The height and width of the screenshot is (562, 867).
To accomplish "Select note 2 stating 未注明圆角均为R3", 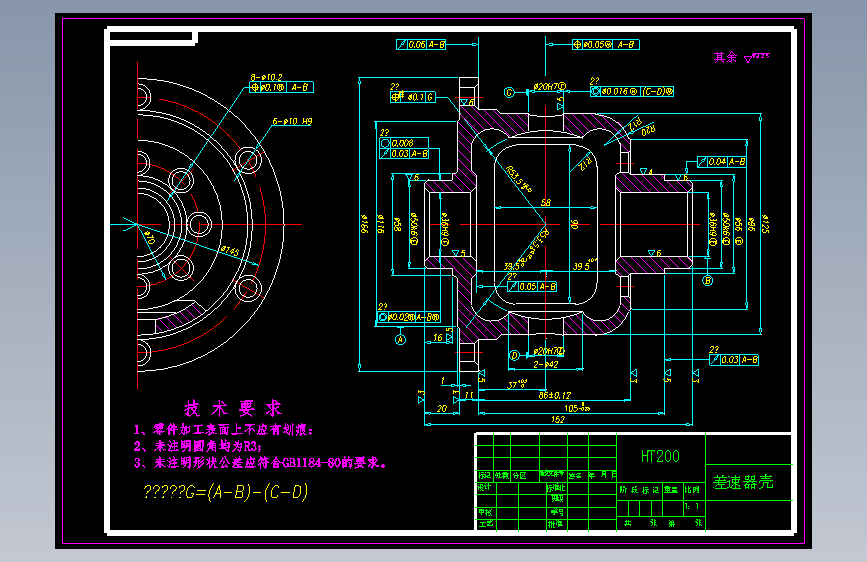I will pos(198,446).
